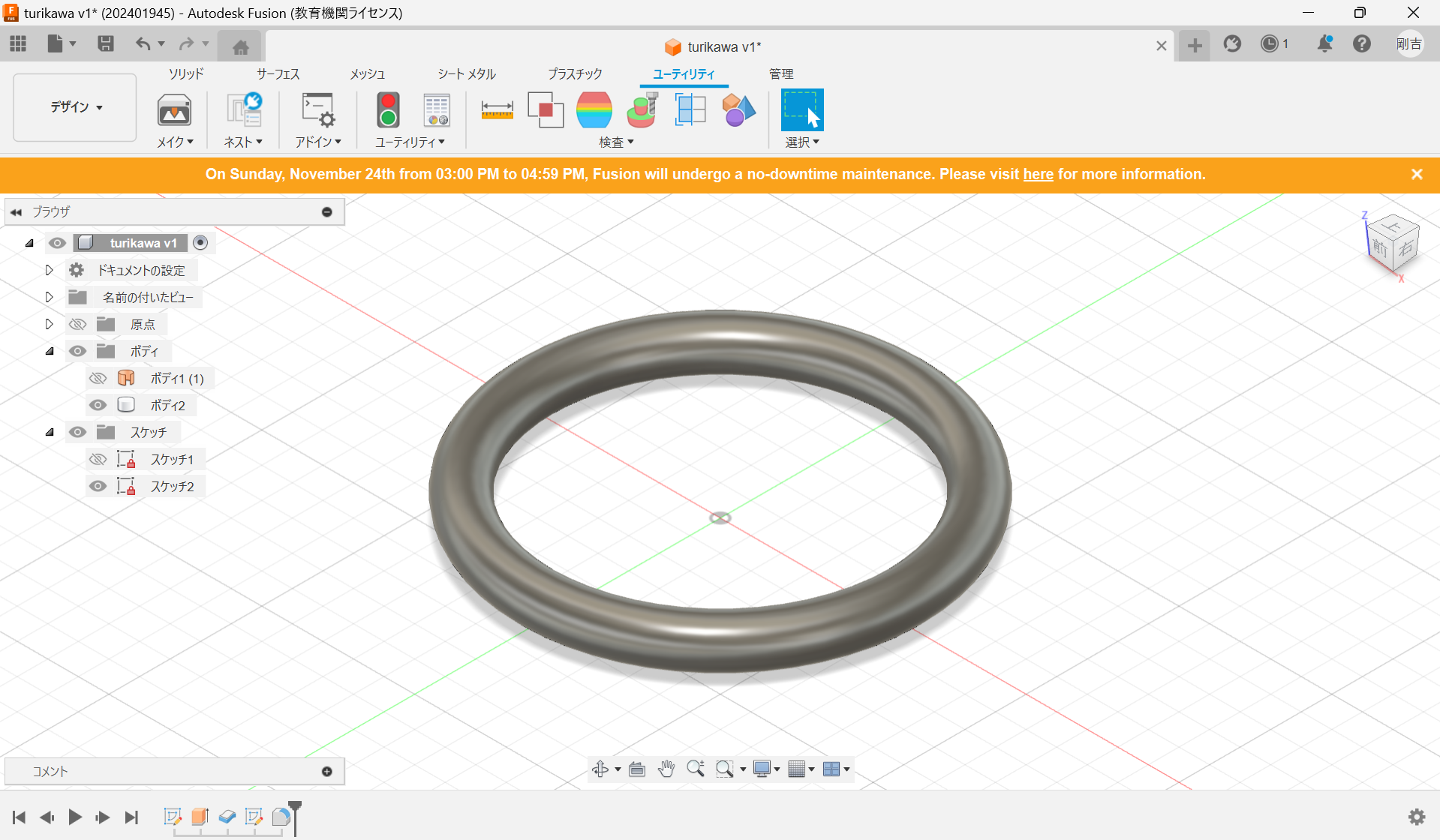Select the Orbit tool in navigation bar
The width and height of the screenshot is (1440, 840).
point(600,769)
